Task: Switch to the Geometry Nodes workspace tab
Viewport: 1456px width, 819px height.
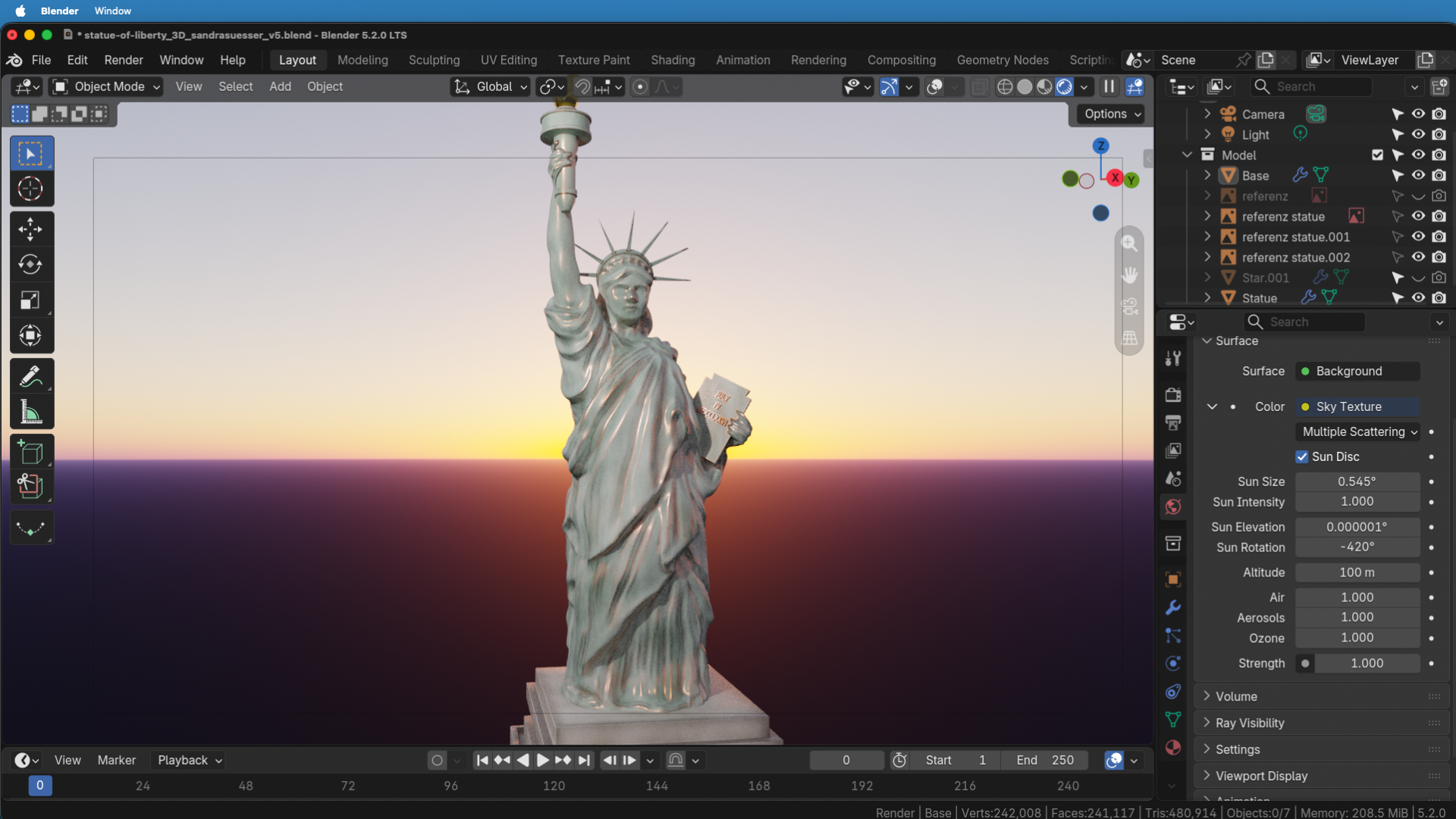Action: pyautogui.click(x=1003, y=60)
